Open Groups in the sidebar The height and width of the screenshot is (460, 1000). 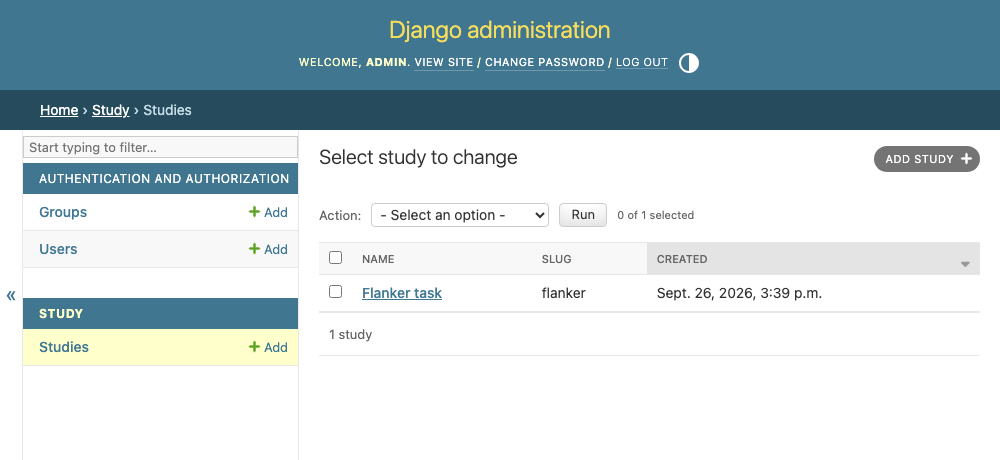pos(63,212)
